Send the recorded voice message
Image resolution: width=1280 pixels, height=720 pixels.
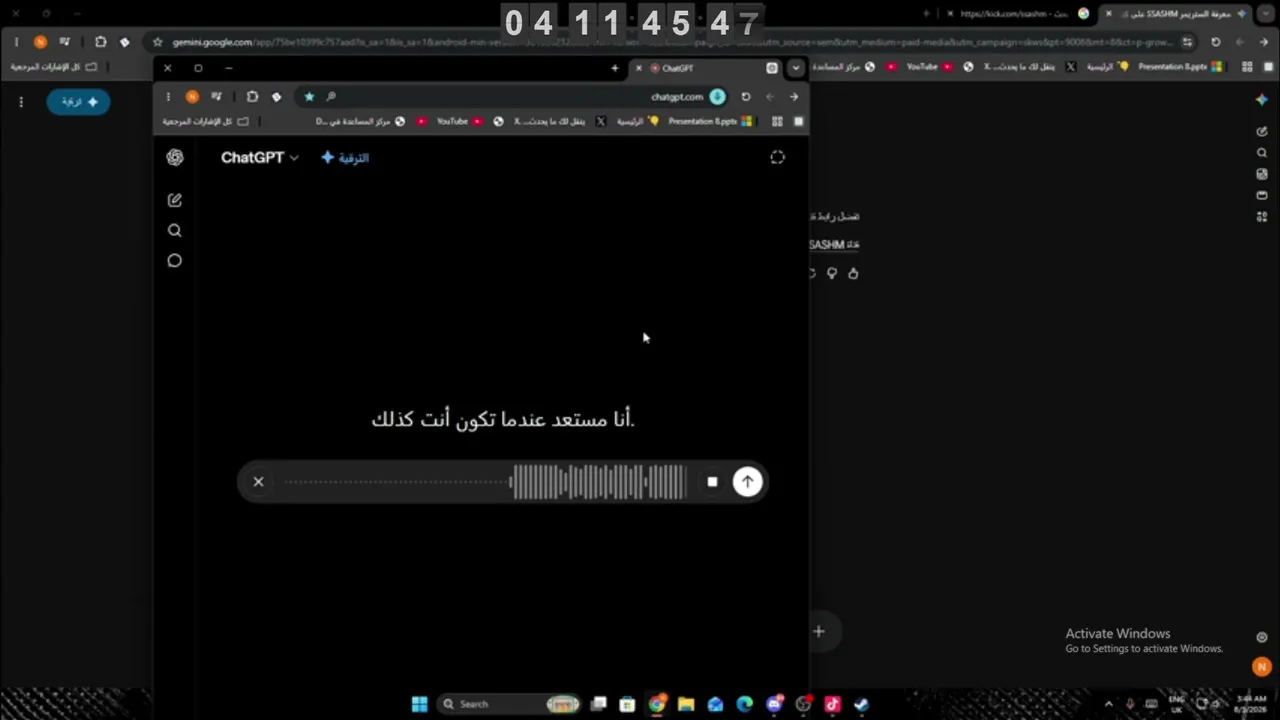click(747, 482)
